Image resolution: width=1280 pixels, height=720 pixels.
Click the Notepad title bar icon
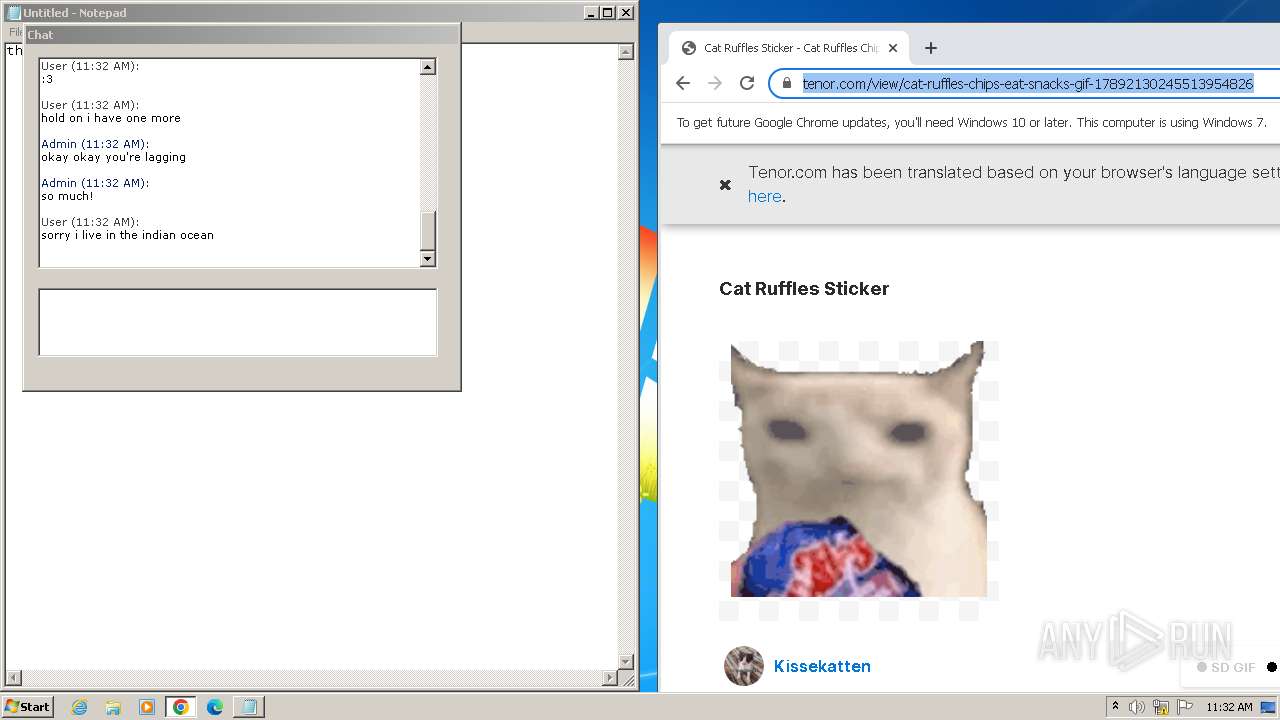14,13
